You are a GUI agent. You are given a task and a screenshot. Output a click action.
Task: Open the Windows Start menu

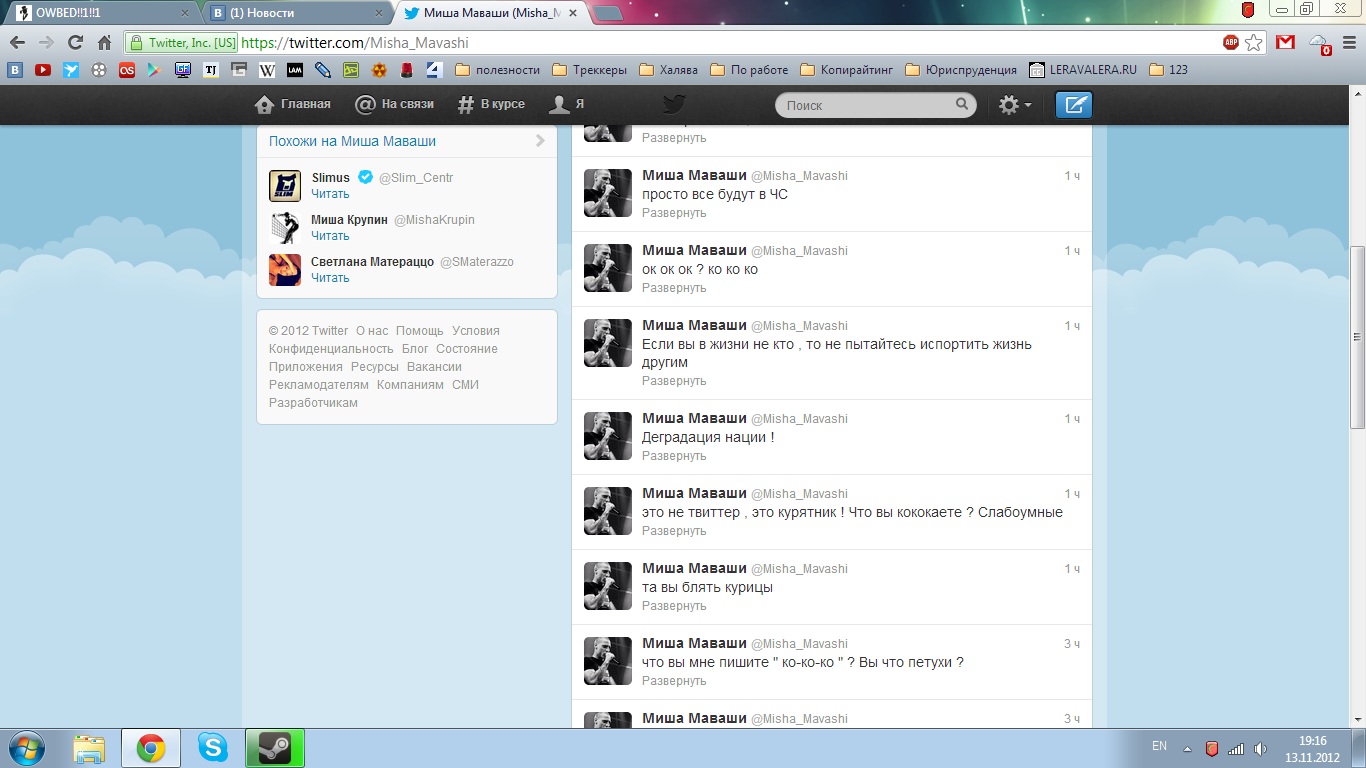click(25, 748)
